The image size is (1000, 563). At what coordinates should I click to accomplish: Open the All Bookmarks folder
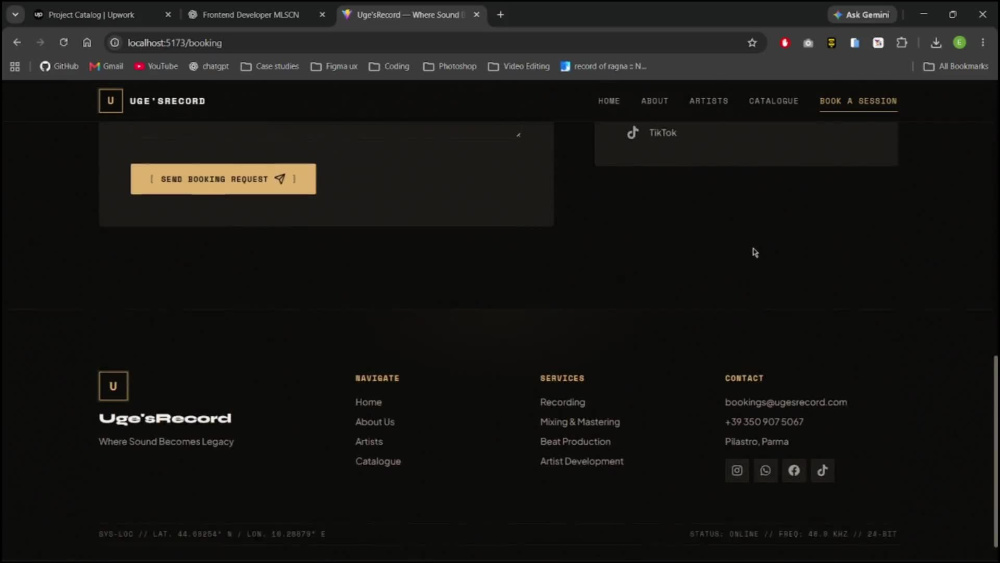pos(956,66)
